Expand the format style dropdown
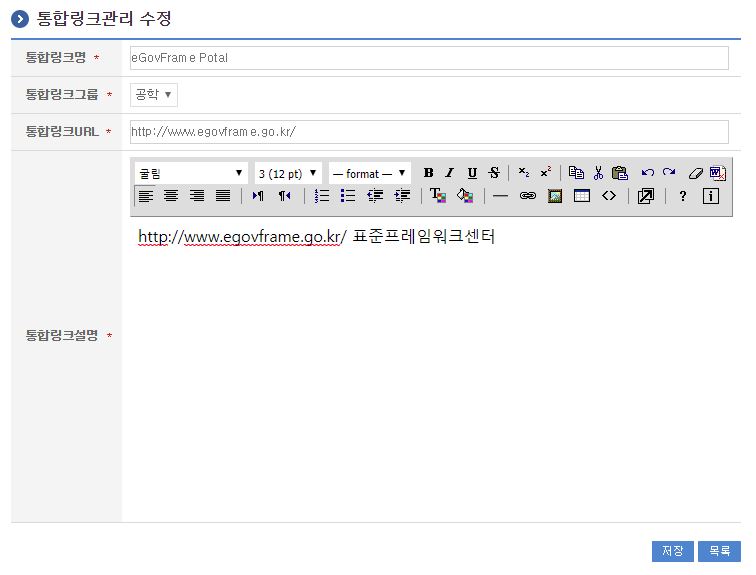This screenshot has height=575, width=756. [369, 173]
